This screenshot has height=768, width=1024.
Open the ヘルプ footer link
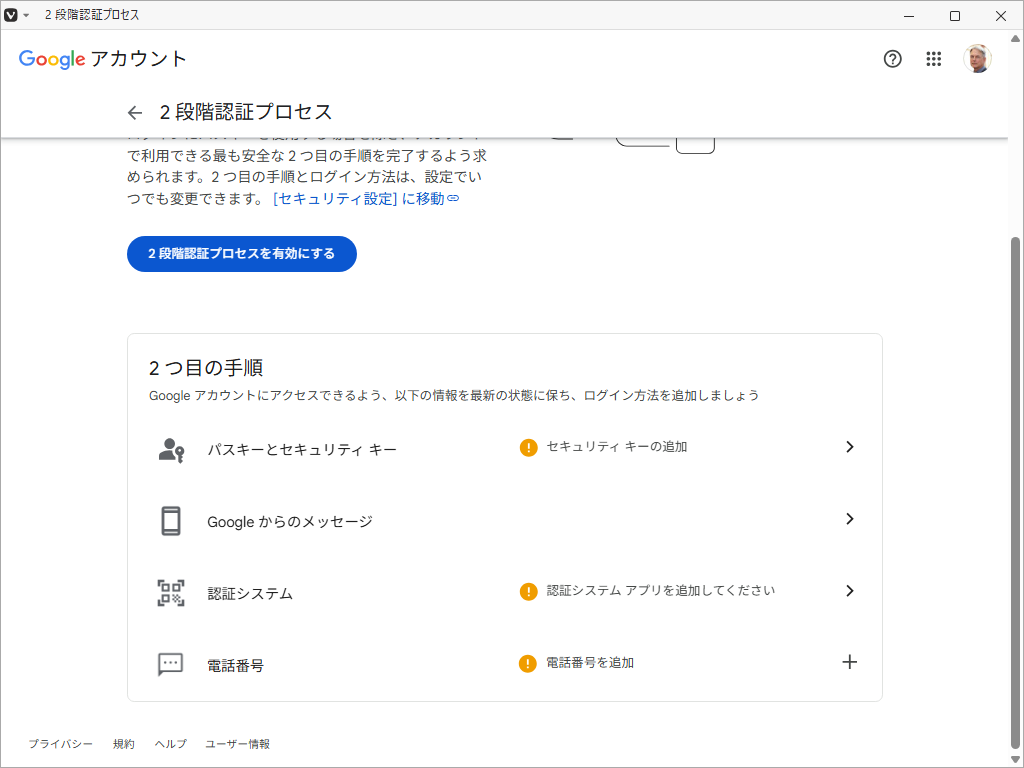pos(170,744)
